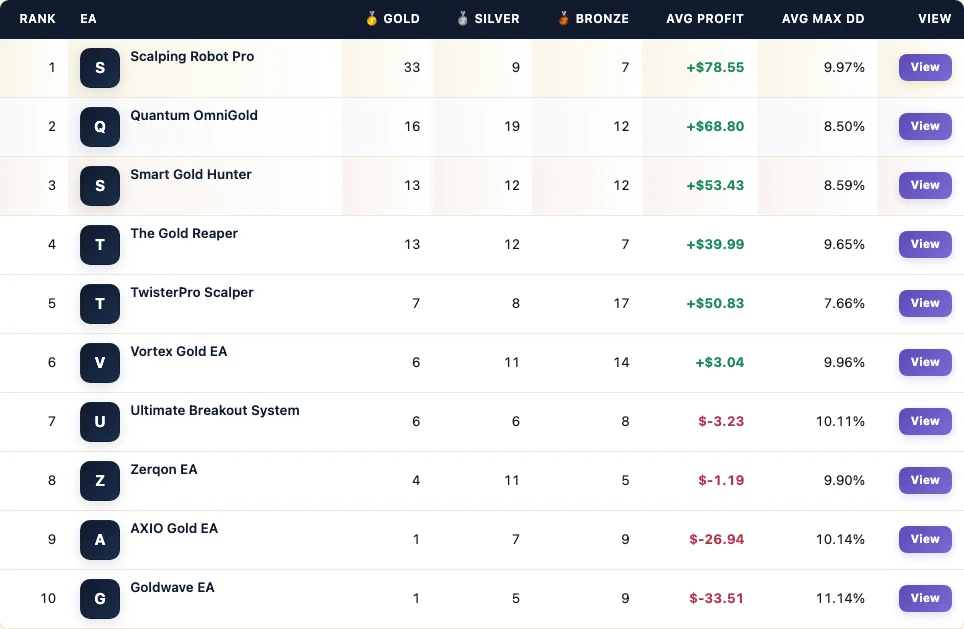Click the RANK column header

38,19
